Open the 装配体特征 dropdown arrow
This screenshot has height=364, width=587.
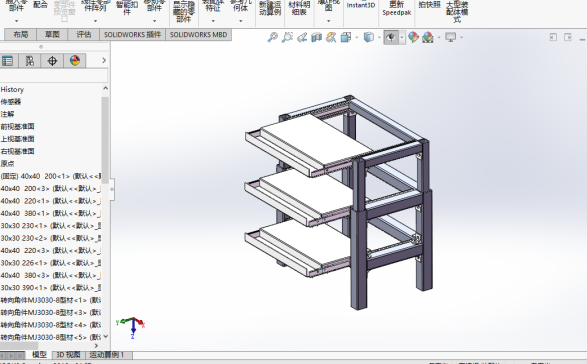[x=213, y=21]
